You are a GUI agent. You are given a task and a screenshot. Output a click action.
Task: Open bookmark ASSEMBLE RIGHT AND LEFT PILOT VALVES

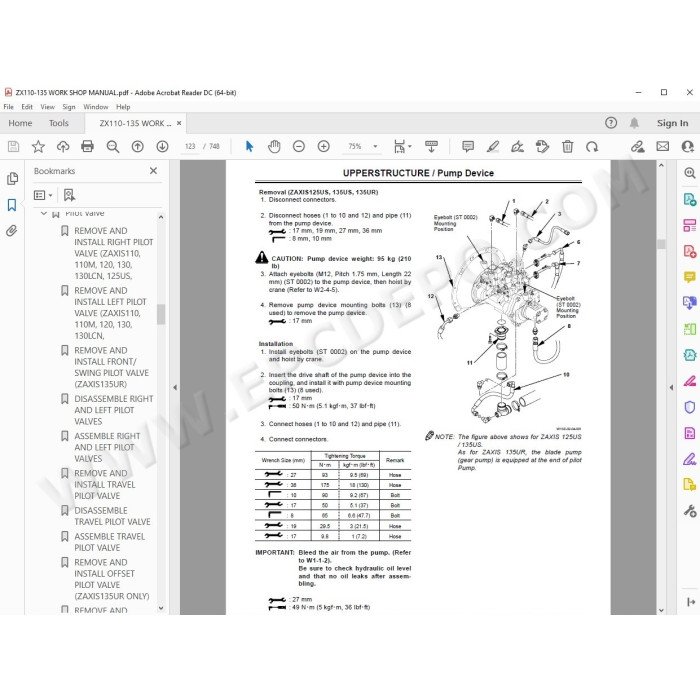coord(107,447)
